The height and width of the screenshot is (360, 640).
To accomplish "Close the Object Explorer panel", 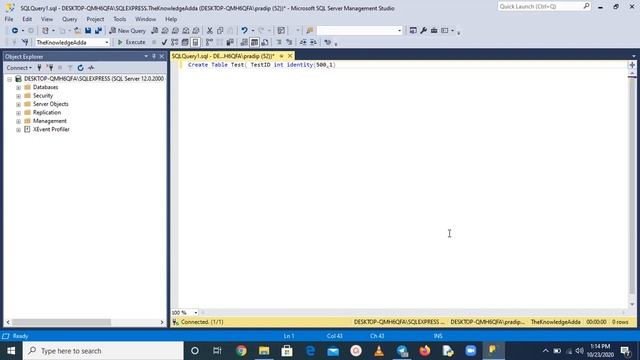I will point(162,56).
